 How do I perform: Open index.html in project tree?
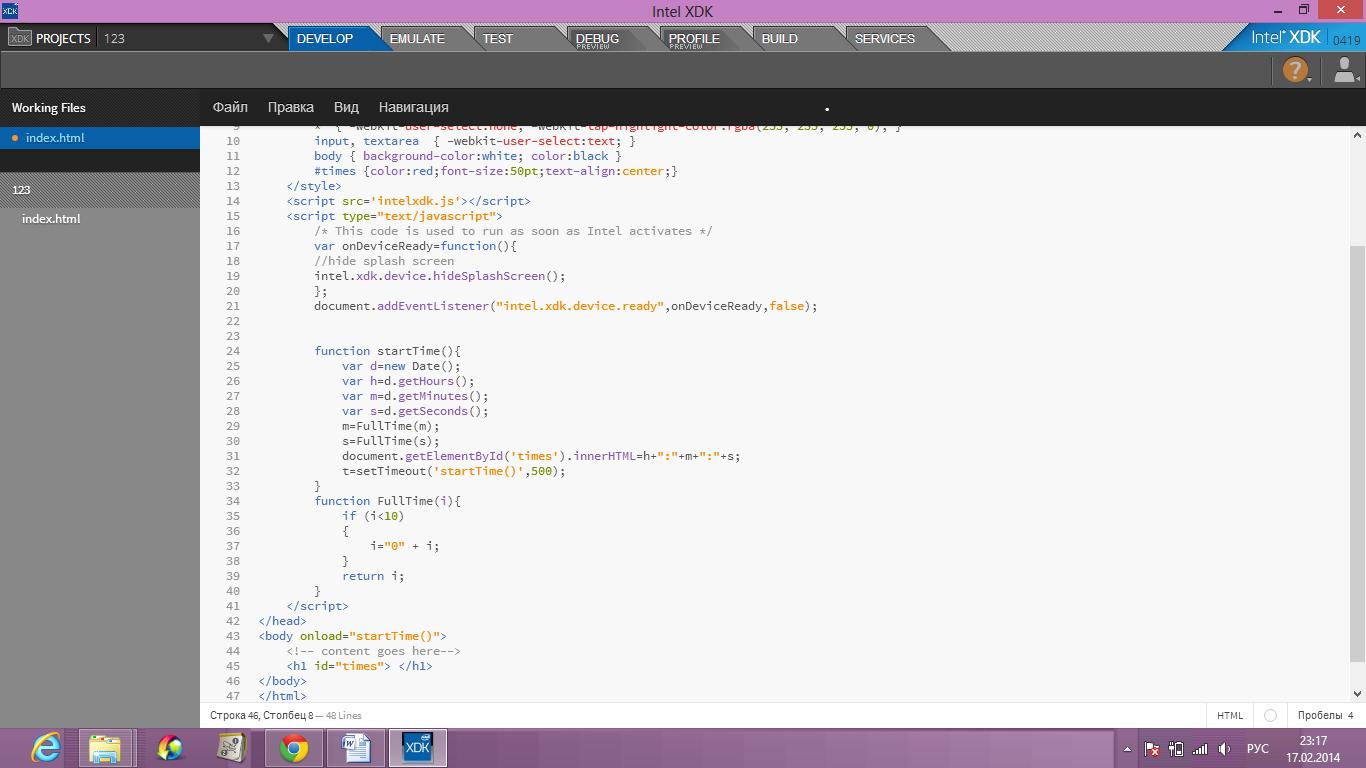tap(51, 219)
